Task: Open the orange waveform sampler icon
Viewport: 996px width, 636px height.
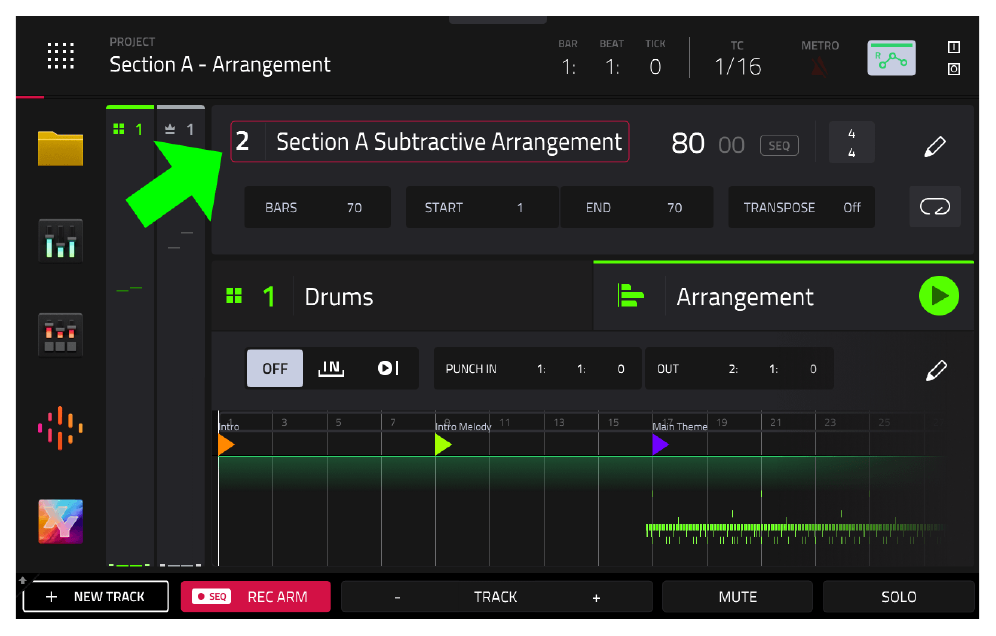Action: point(60,428)
